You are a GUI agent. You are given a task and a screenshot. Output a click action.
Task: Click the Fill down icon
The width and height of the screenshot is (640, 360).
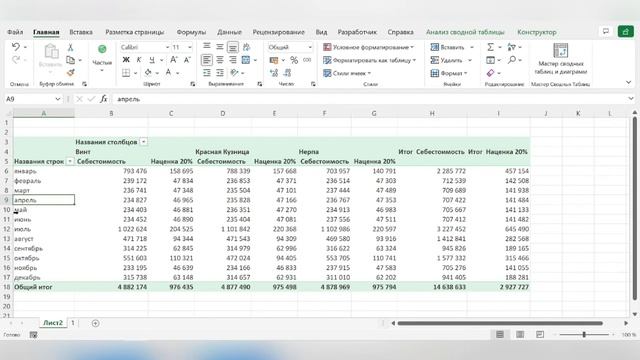point(490,60)
